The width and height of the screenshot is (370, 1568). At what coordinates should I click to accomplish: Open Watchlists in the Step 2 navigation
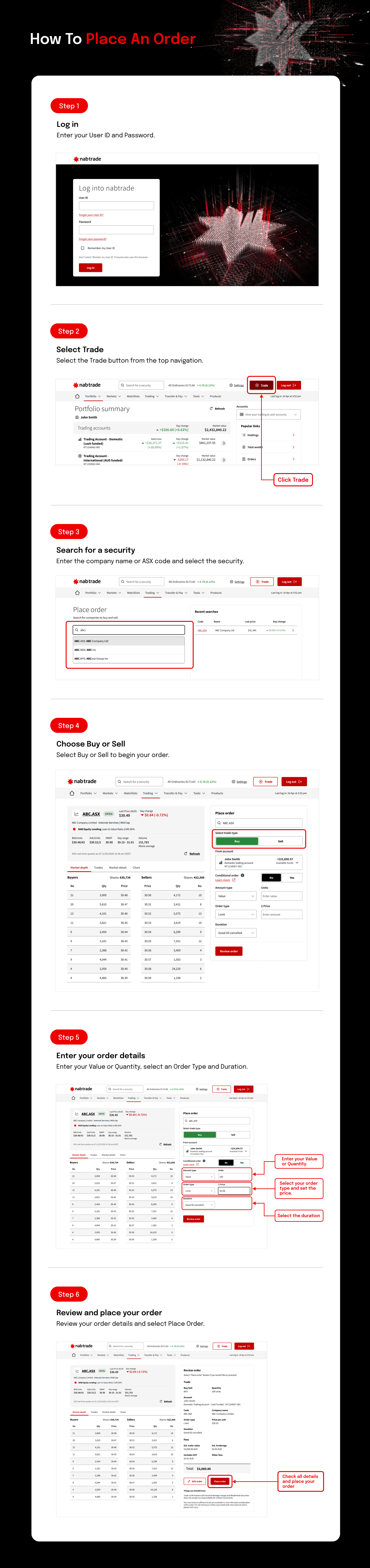(133, 396)
